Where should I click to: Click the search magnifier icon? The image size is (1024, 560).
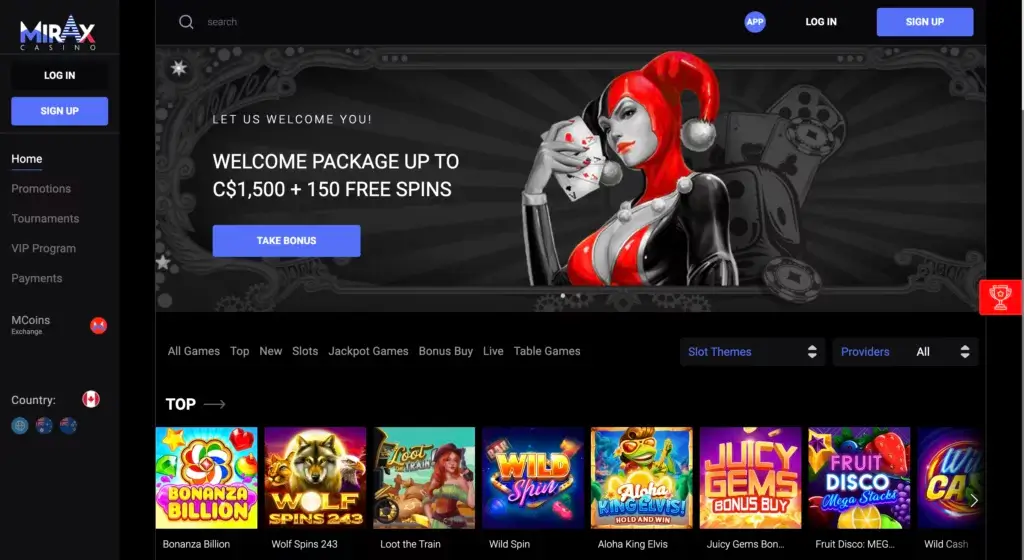186,22
